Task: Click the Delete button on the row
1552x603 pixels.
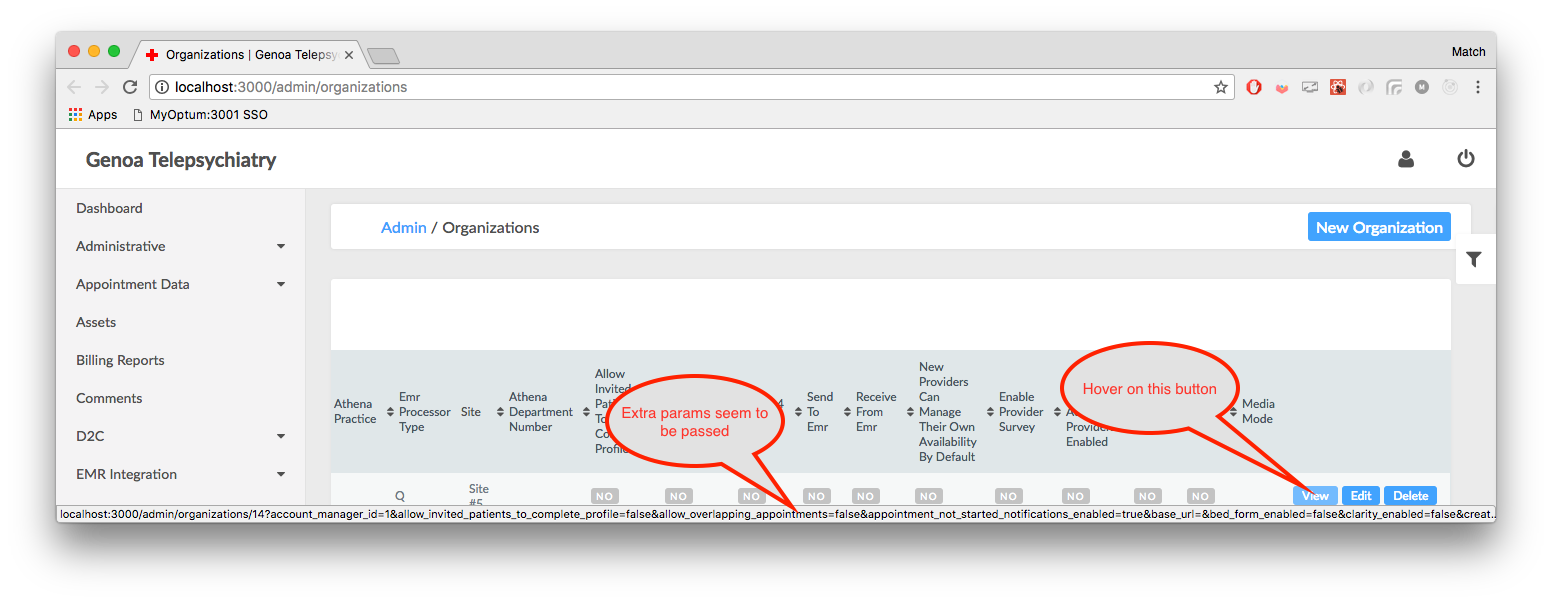Action: [1410, 495]
